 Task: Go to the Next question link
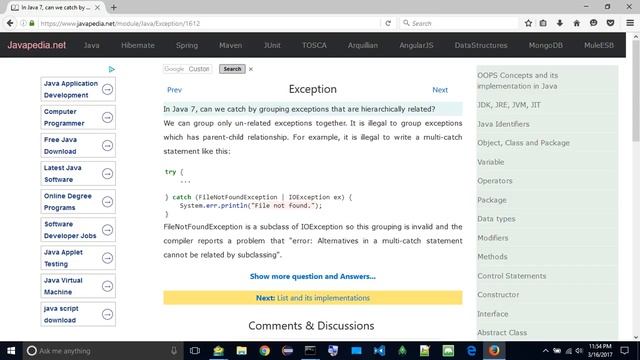tap(440, 90)
